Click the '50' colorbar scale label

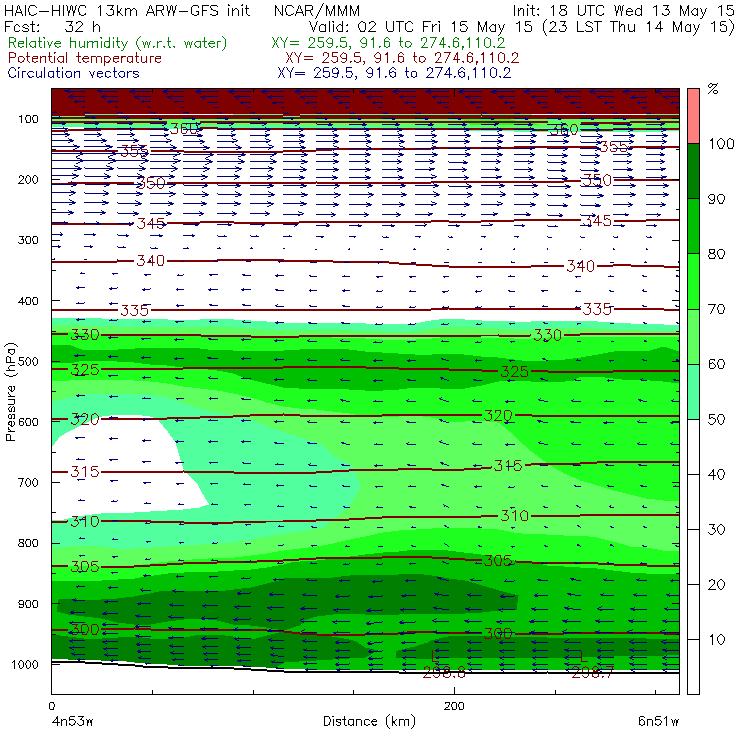[716, 420]
